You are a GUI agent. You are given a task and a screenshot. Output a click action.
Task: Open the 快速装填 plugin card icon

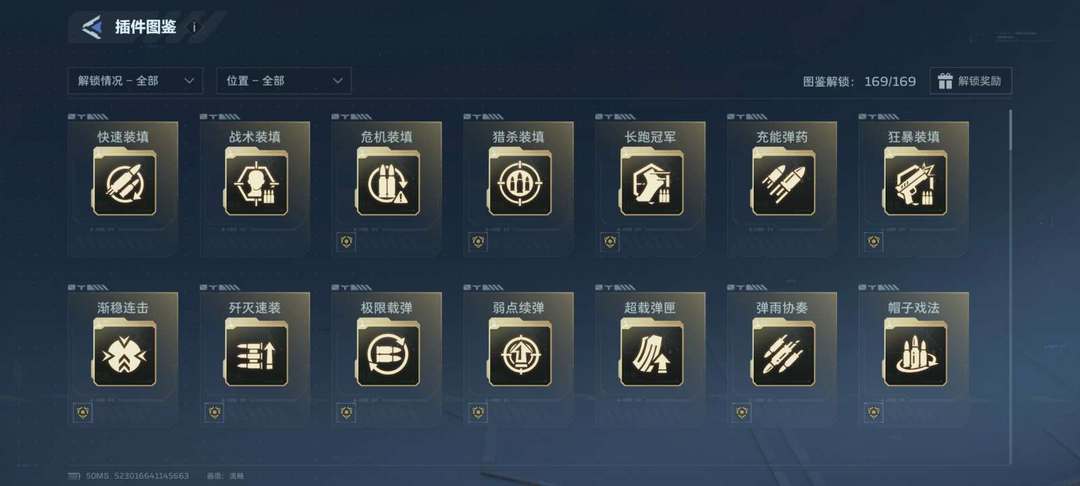click(125, 184)
